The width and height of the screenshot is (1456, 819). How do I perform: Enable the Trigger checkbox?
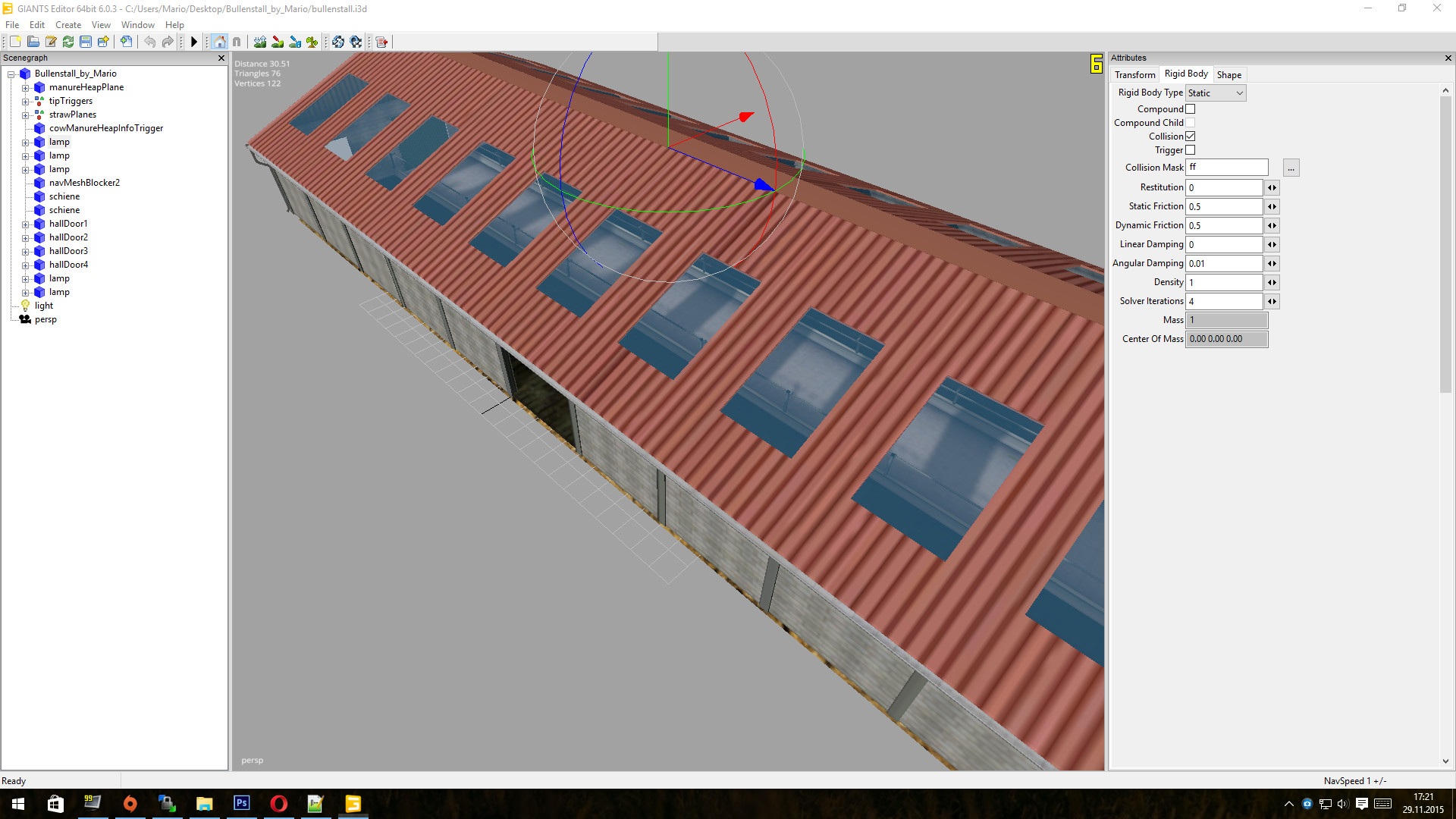point(1190,150)
